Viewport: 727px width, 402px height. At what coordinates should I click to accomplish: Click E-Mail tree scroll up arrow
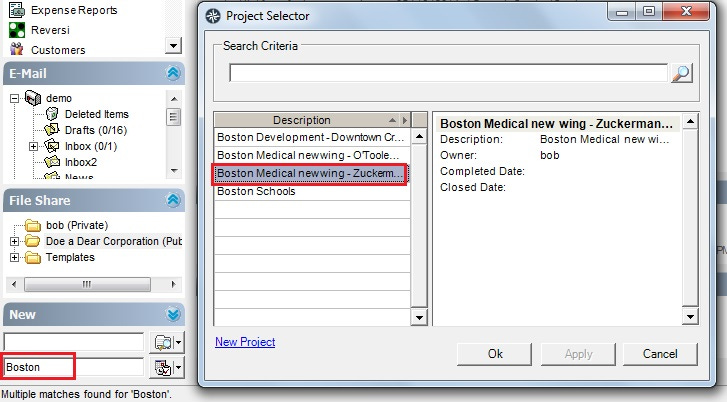click(174, 99)
